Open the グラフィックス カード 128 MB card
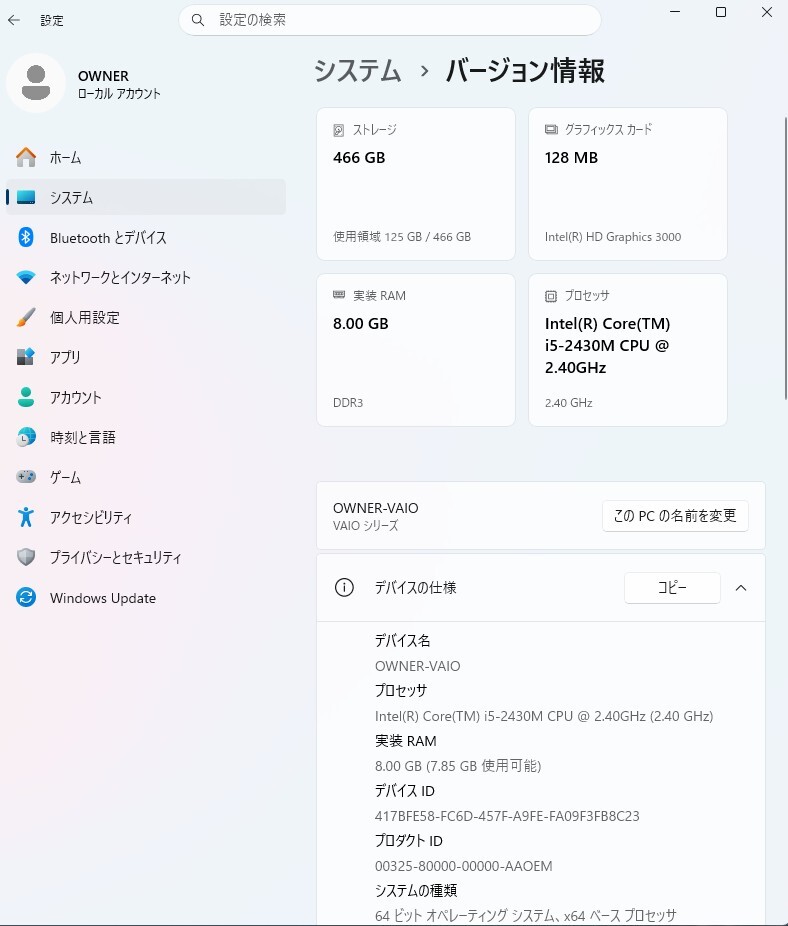 (628, 184)
